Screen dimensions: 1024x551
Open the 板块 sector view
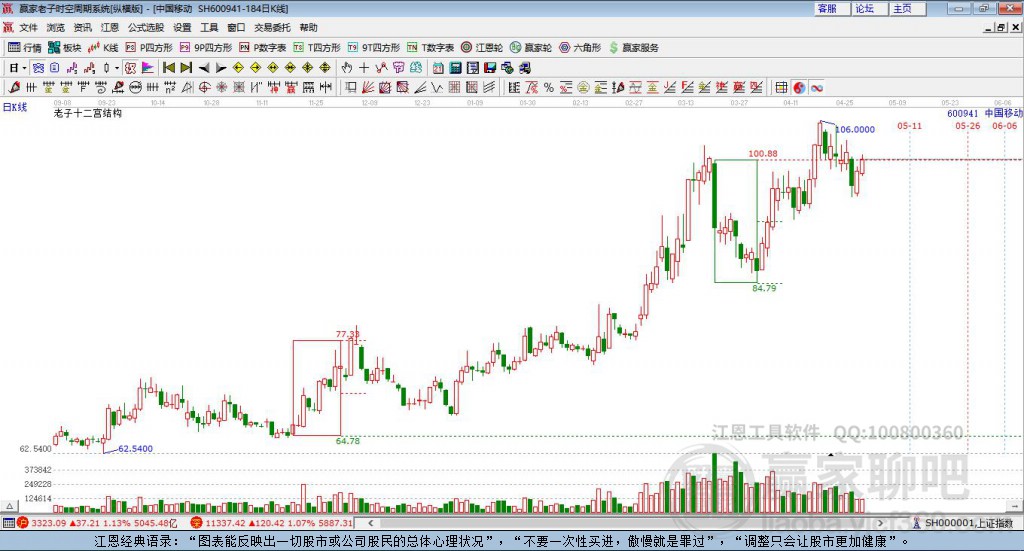point(65,48)
